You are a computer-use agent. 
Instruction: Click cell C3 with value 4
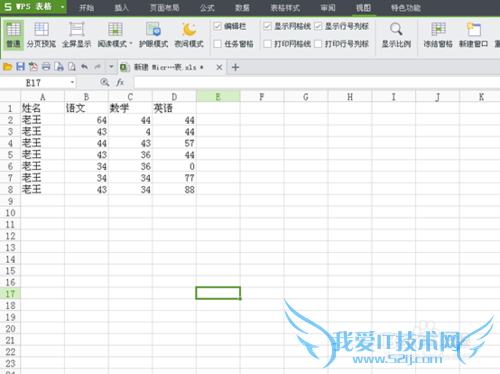coord(130,132)
